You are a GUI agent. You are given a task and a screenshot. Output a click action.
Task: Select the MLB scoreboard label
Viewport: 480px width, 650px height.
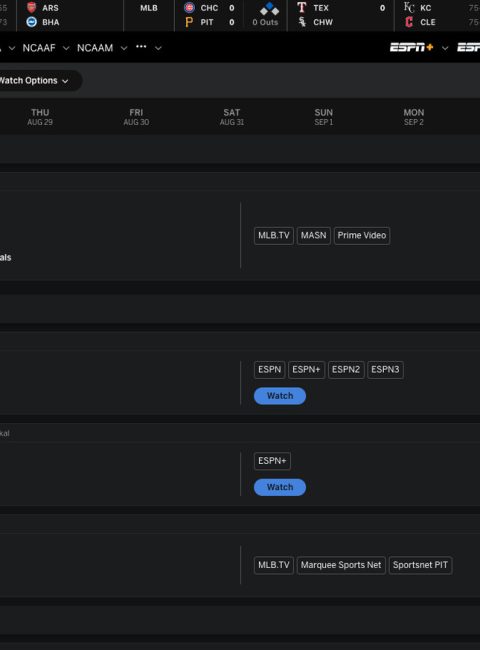[x=149, y=8]
